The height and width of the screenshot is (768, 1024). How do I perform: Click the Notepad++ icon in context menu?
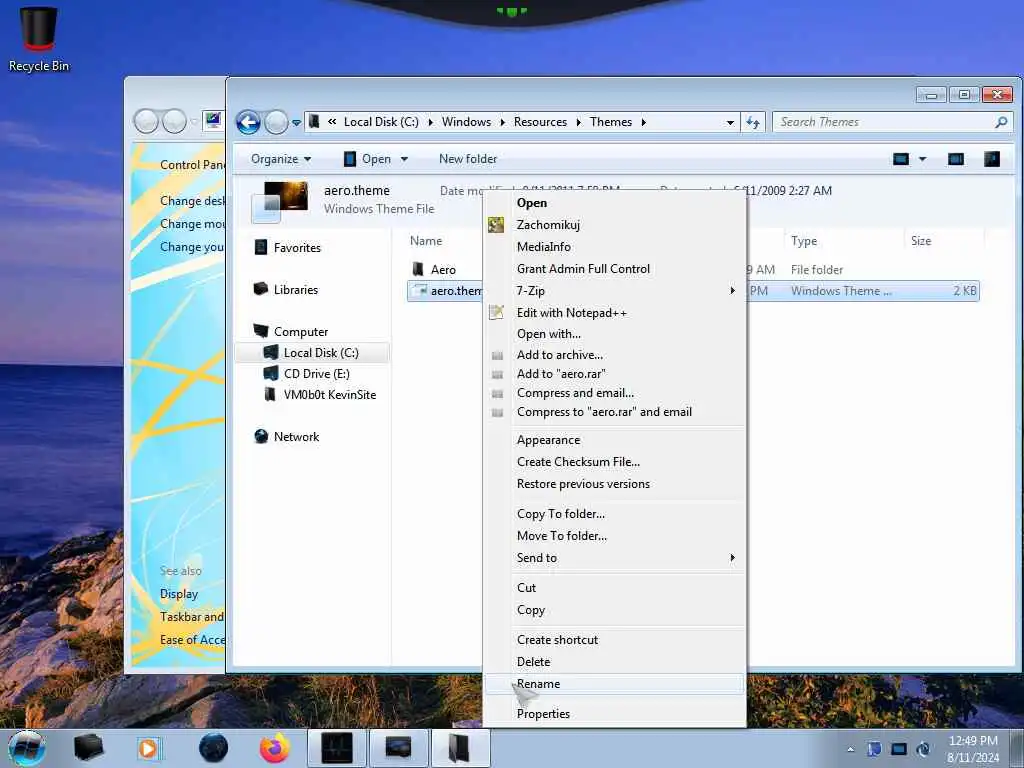click(x=496, y=312)
